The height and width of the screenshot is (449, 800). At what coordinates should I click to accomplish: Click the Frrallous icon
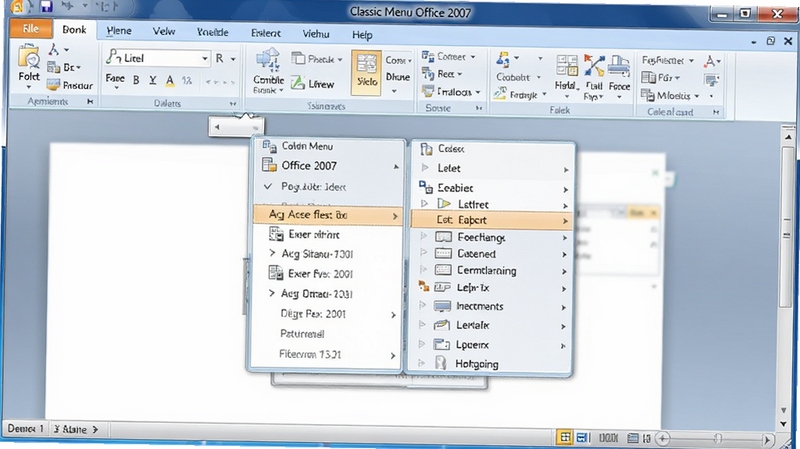451,92
